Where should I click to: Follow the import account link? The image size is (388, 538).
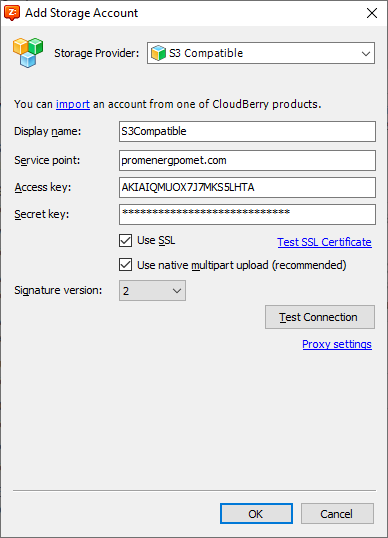point(73,104)
